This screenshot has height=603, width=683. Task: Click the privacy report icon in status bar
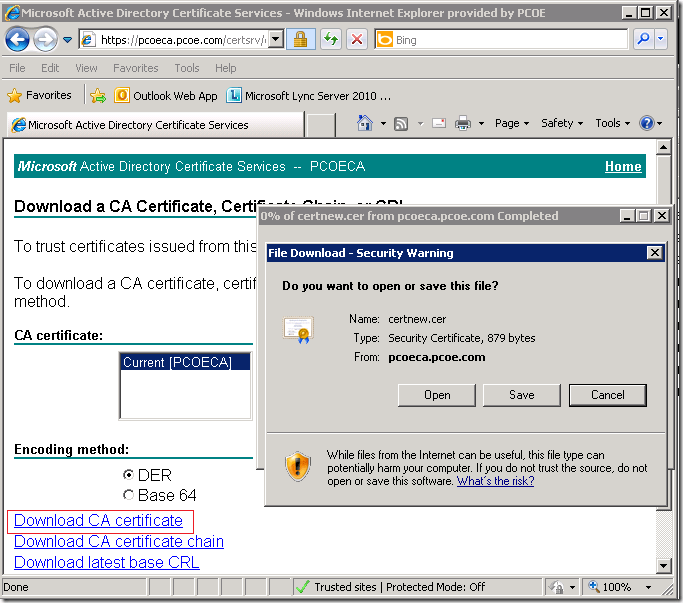pos(557,587)
